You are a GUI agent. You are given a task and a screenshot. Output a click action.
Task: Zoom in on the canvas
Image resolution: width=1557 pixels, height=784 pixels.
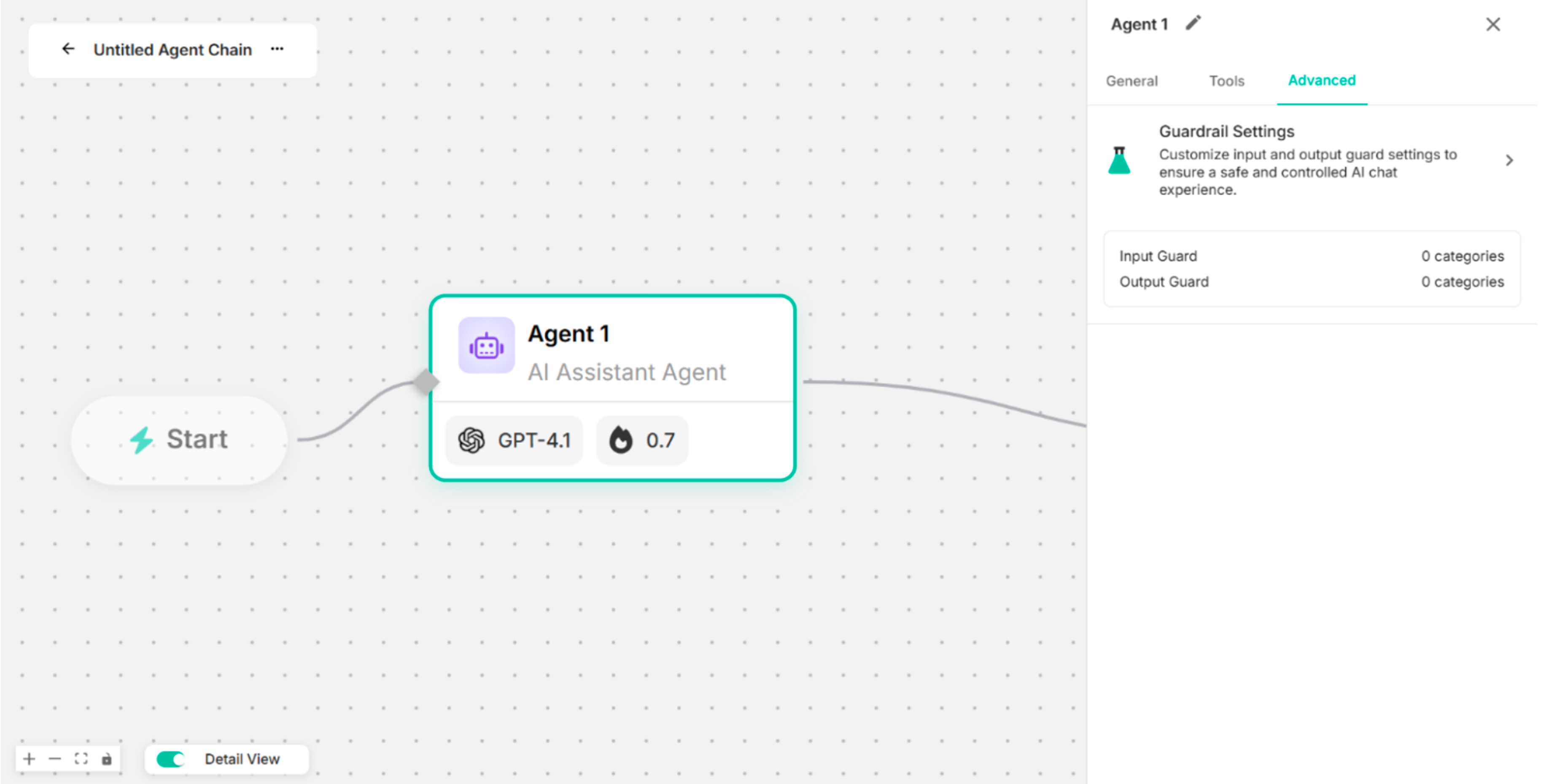click(28, 759)
